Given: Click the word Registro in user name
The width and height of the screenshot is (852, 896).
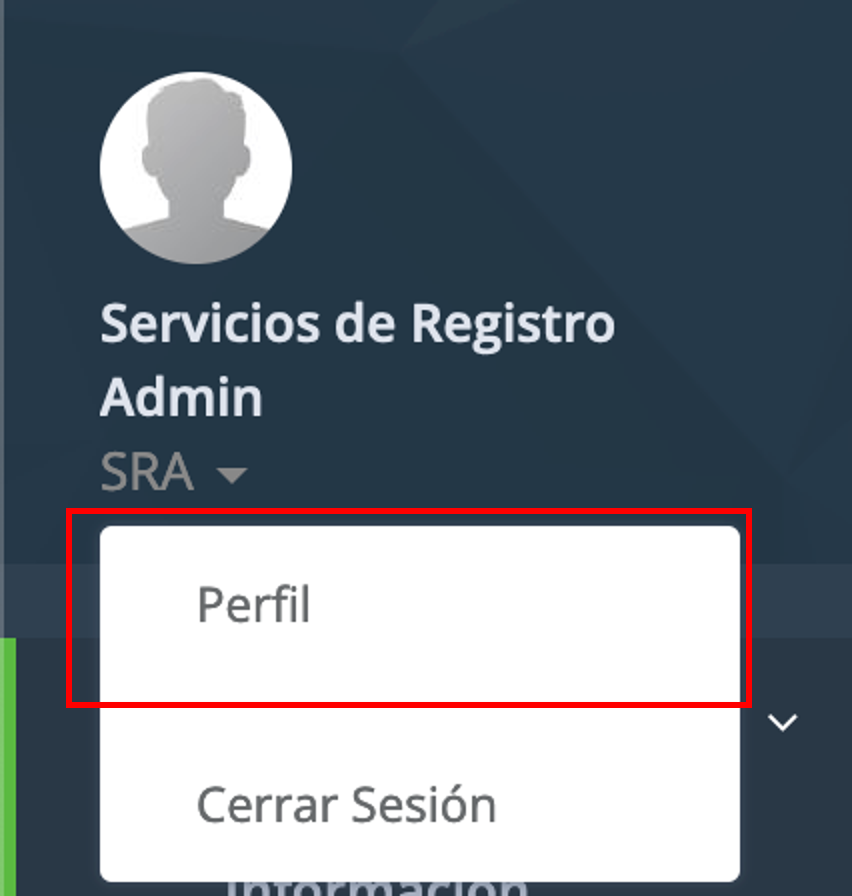Looking at the screenshot, I should [512, 325].
